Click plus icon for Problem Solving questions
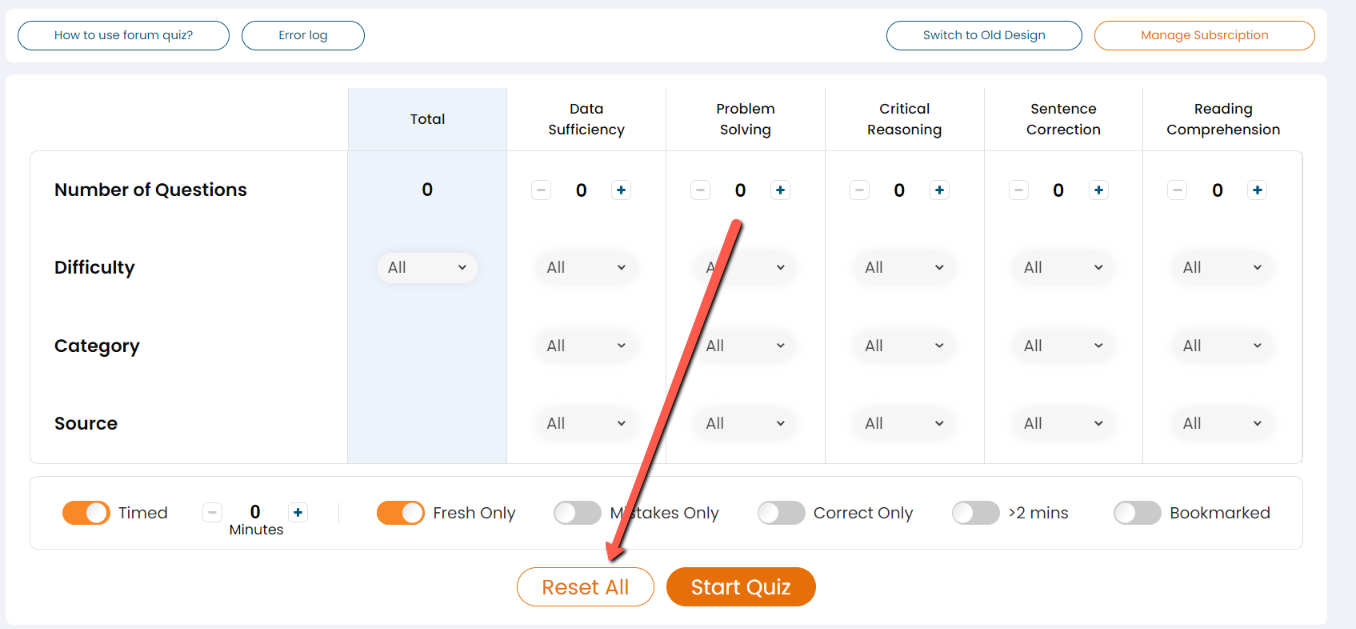 point(780,190)
